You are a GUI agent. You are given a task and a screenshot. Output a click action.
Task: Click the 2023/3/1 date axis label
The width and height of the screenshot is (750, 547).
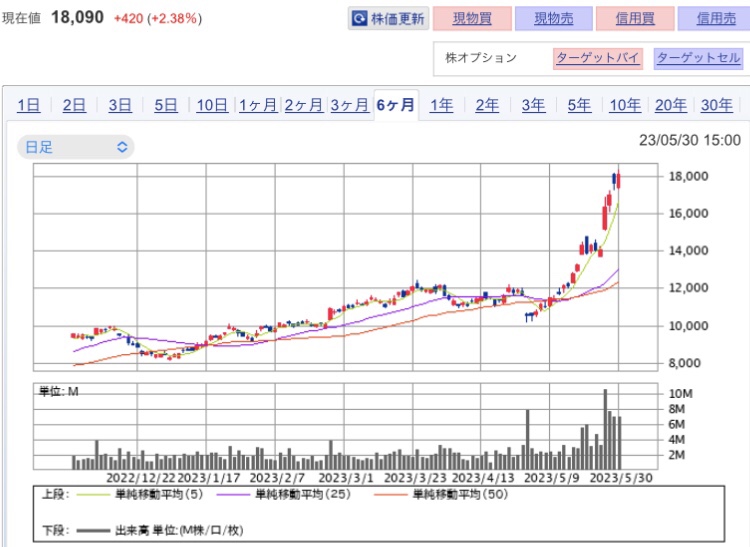pos(345,478)
